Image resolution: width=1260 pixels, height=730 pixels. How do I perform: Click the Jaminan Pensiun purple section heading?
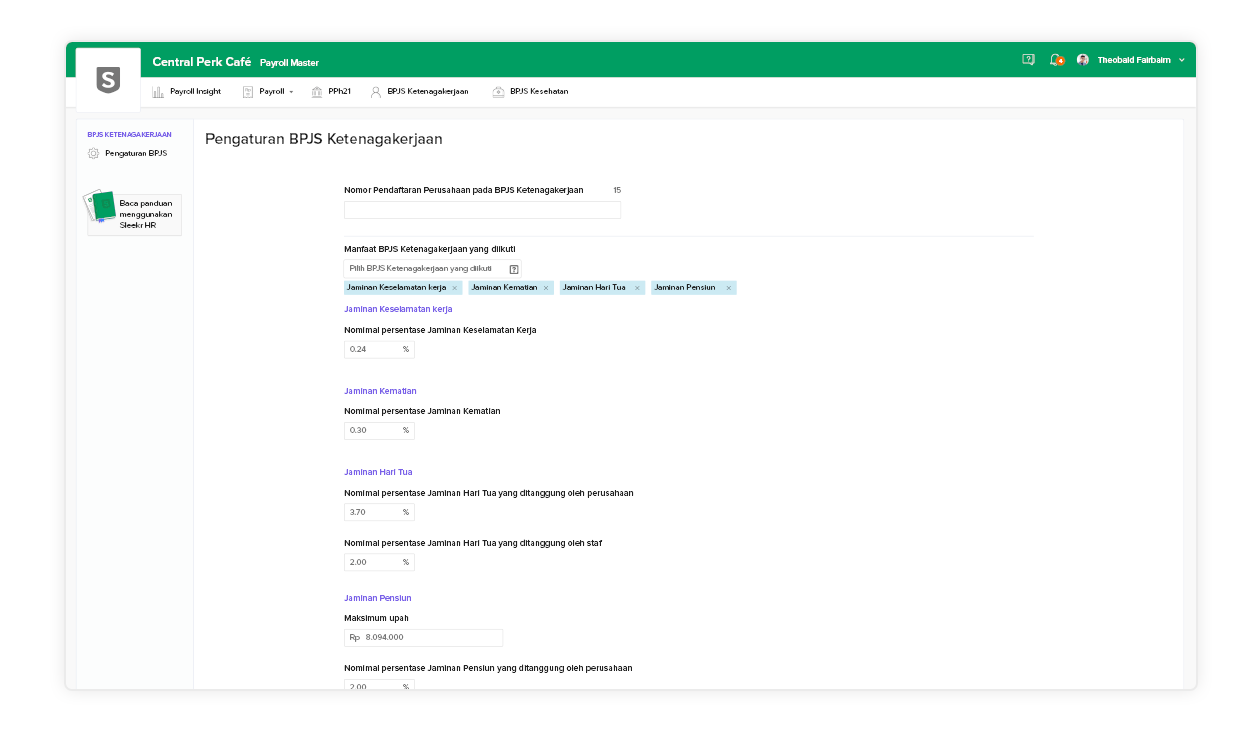click(x=378, y=598)
